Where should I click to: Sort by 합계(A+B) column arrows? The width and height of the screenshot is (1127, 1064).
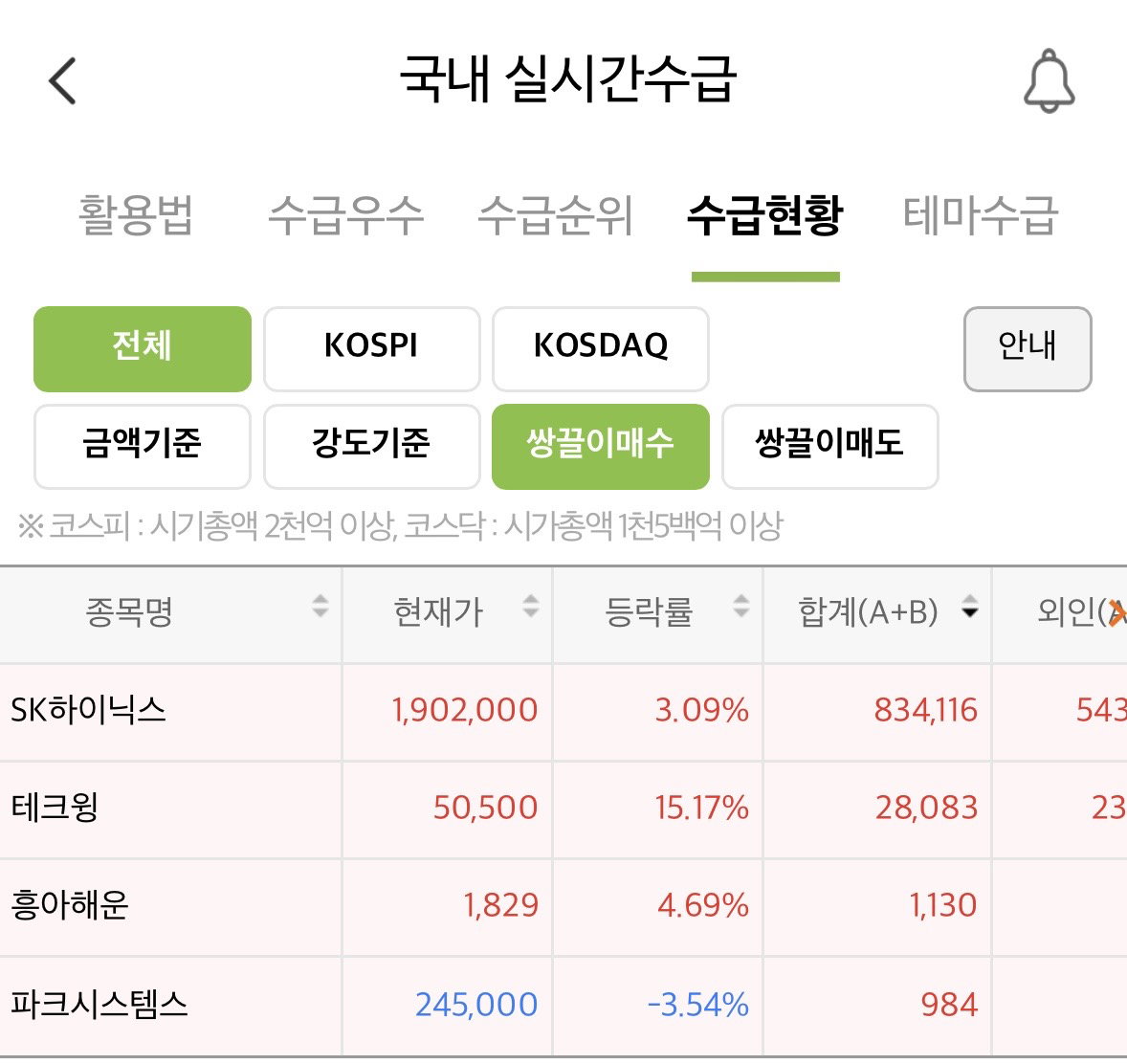coord(969,606)
